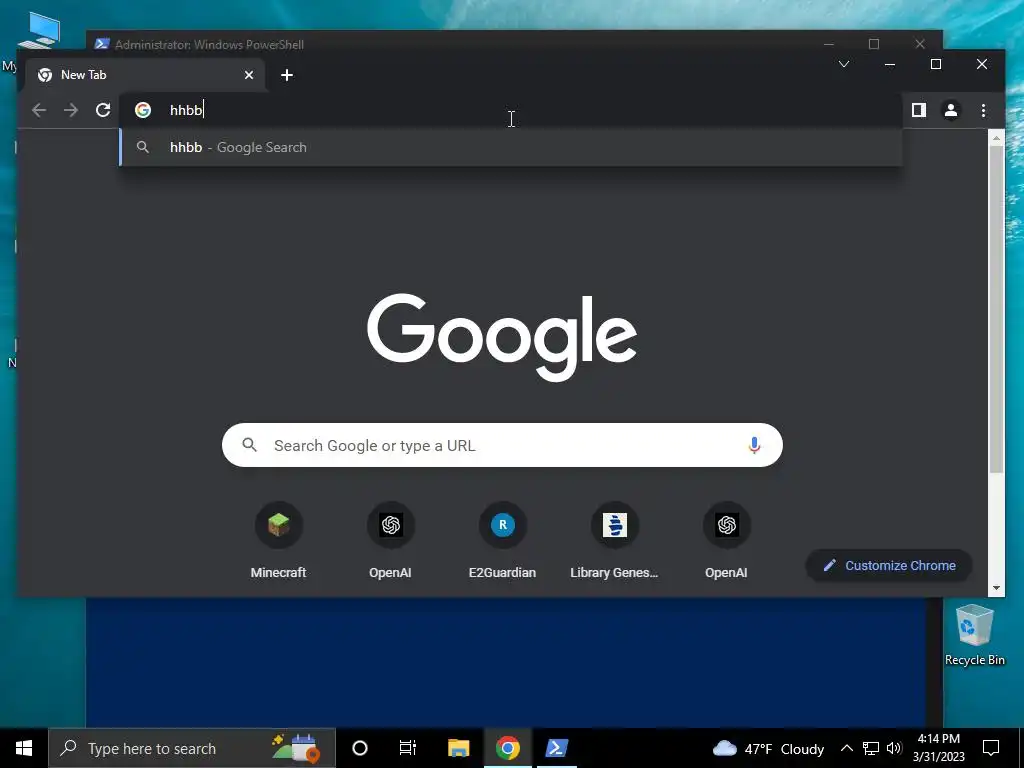
Task: Click the Google logo
Action: pos(502,336)
